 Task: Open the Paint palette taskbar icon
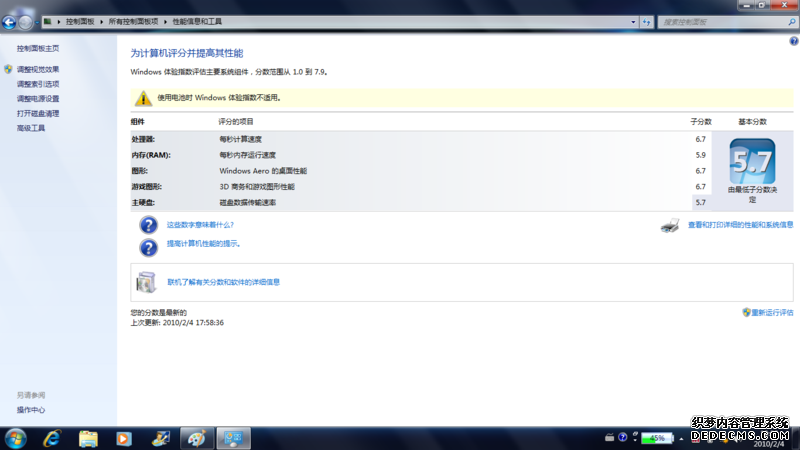tap(197, 438)
